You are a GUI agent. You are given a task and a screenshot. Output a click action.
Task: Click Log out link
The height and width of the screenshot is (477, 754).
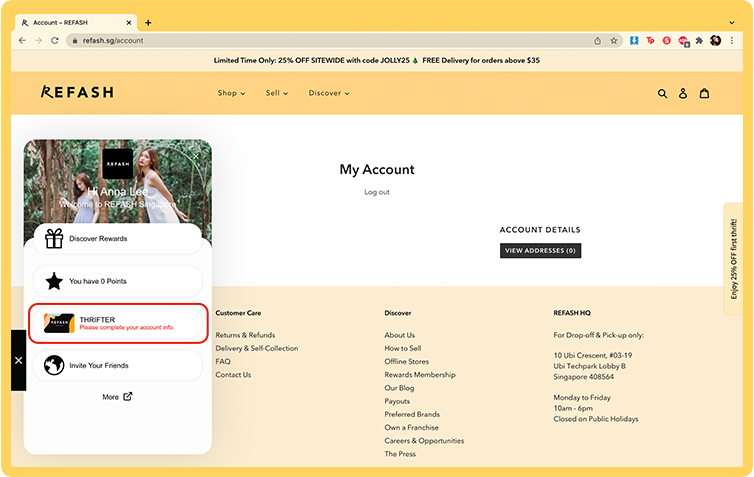click(377, 192)
